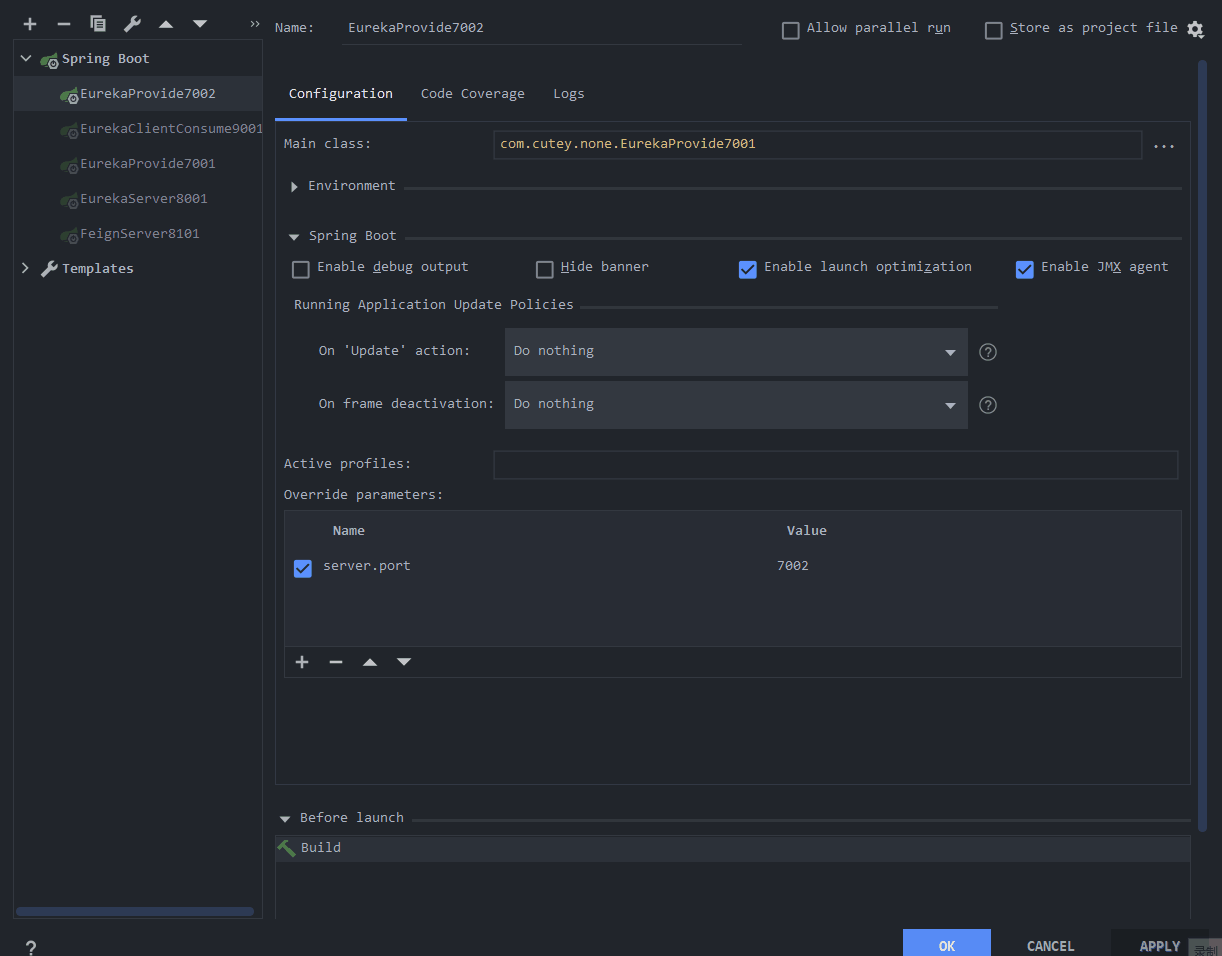Open the dialog help question mark
This screenshot has width=1222, height=956.
pyautogui.click(x=31, y=947)
